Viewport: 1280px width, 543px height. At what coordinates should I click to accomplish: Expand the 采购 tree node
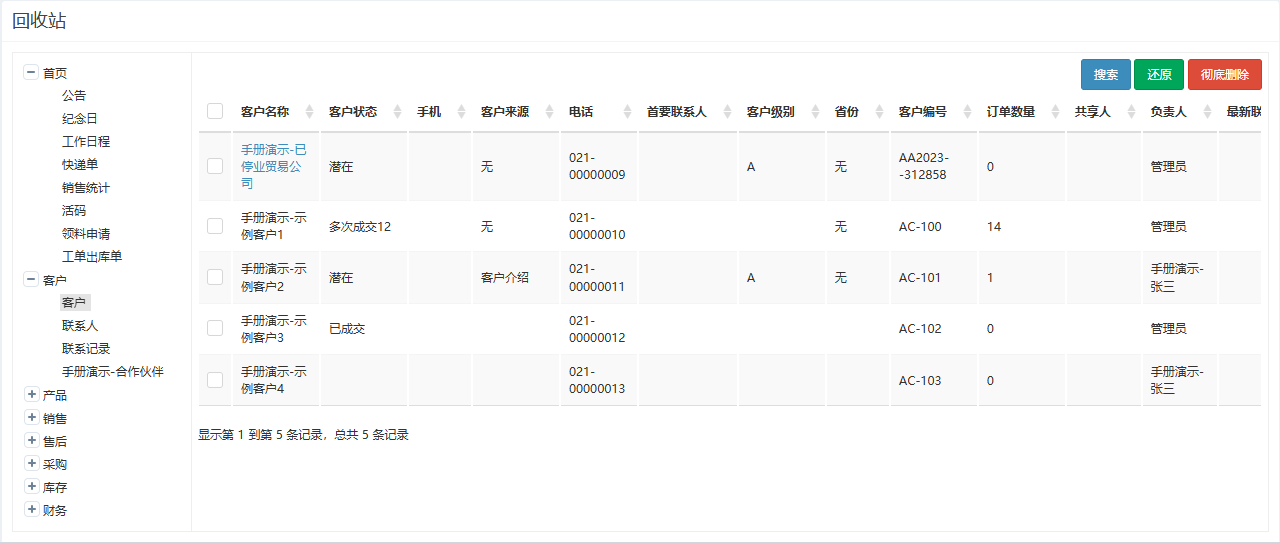[x=31, y=464]
